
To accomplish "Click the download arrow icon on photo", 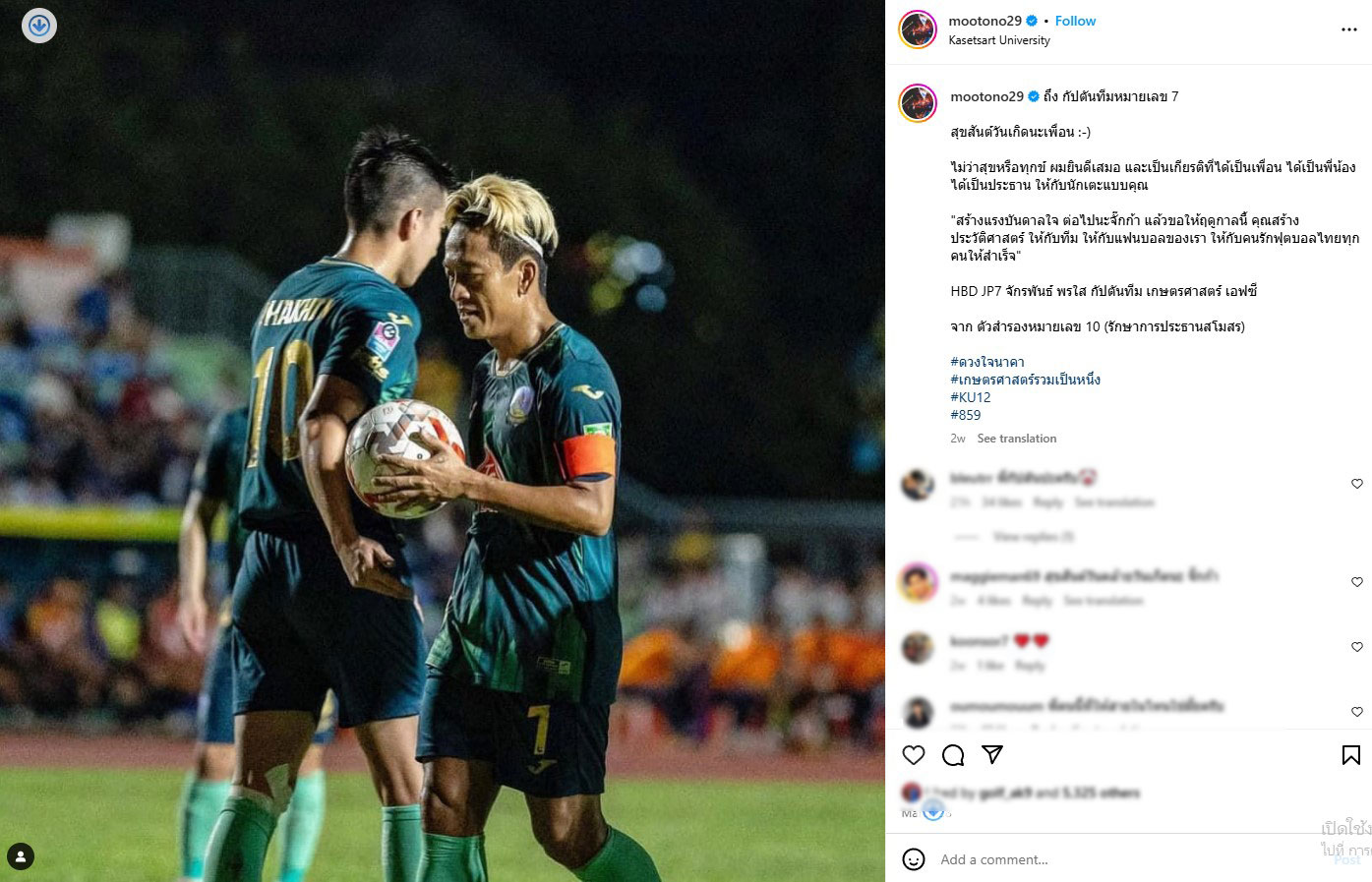I will coord(39,26).
